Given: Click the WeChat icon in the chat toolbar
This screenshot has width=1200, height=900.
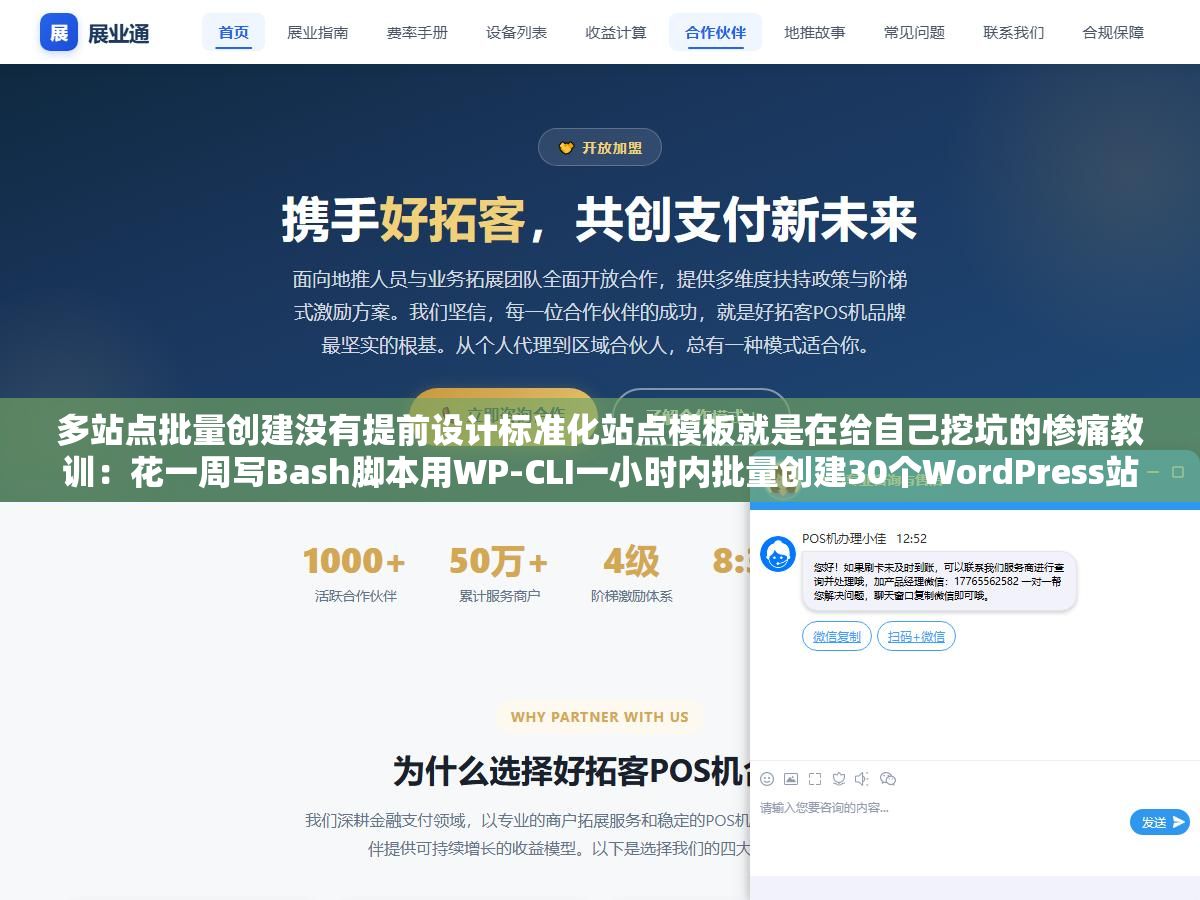Looking at the screenshot, I should 887,779.
